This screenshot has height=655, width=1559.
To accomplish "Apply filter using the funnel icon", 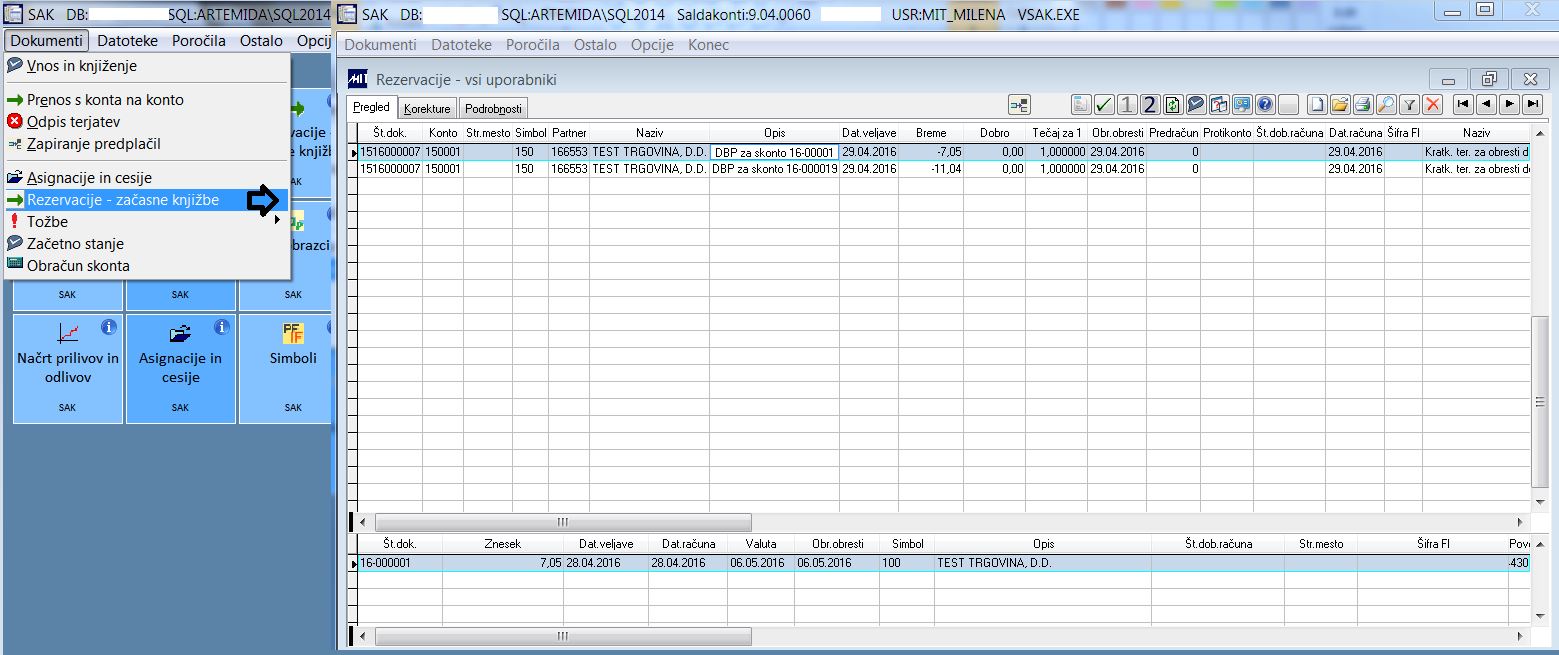I will (1409, 105).
